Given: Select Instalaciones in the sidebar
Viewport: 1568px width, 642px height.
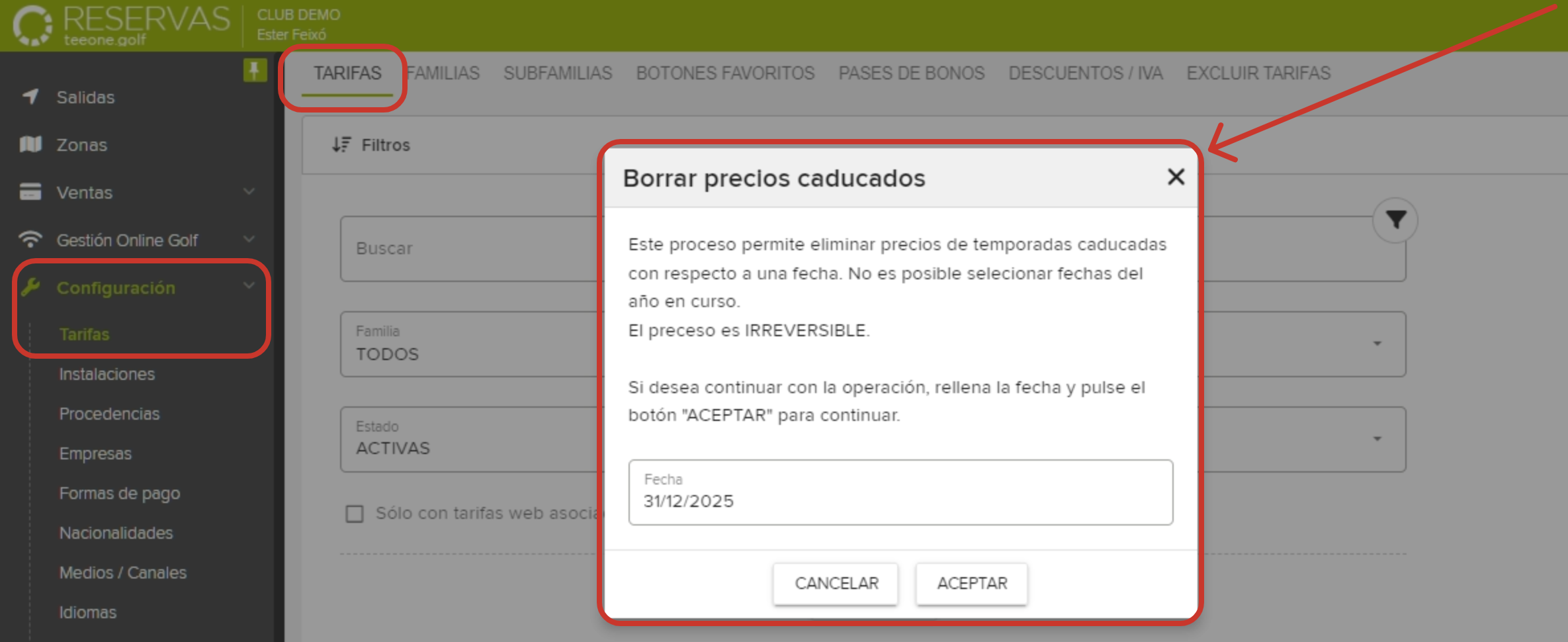Looking at the screenshot, I should (106, 373).
